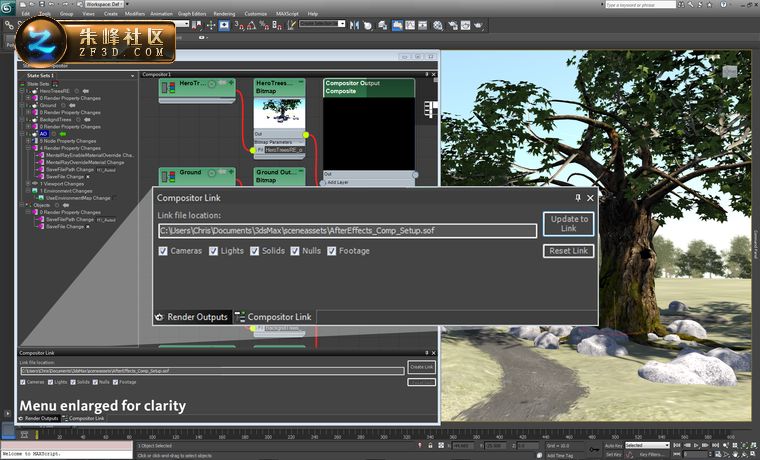
Task: Click the Undo quick-access icon
Action: [x=51, y=4]
